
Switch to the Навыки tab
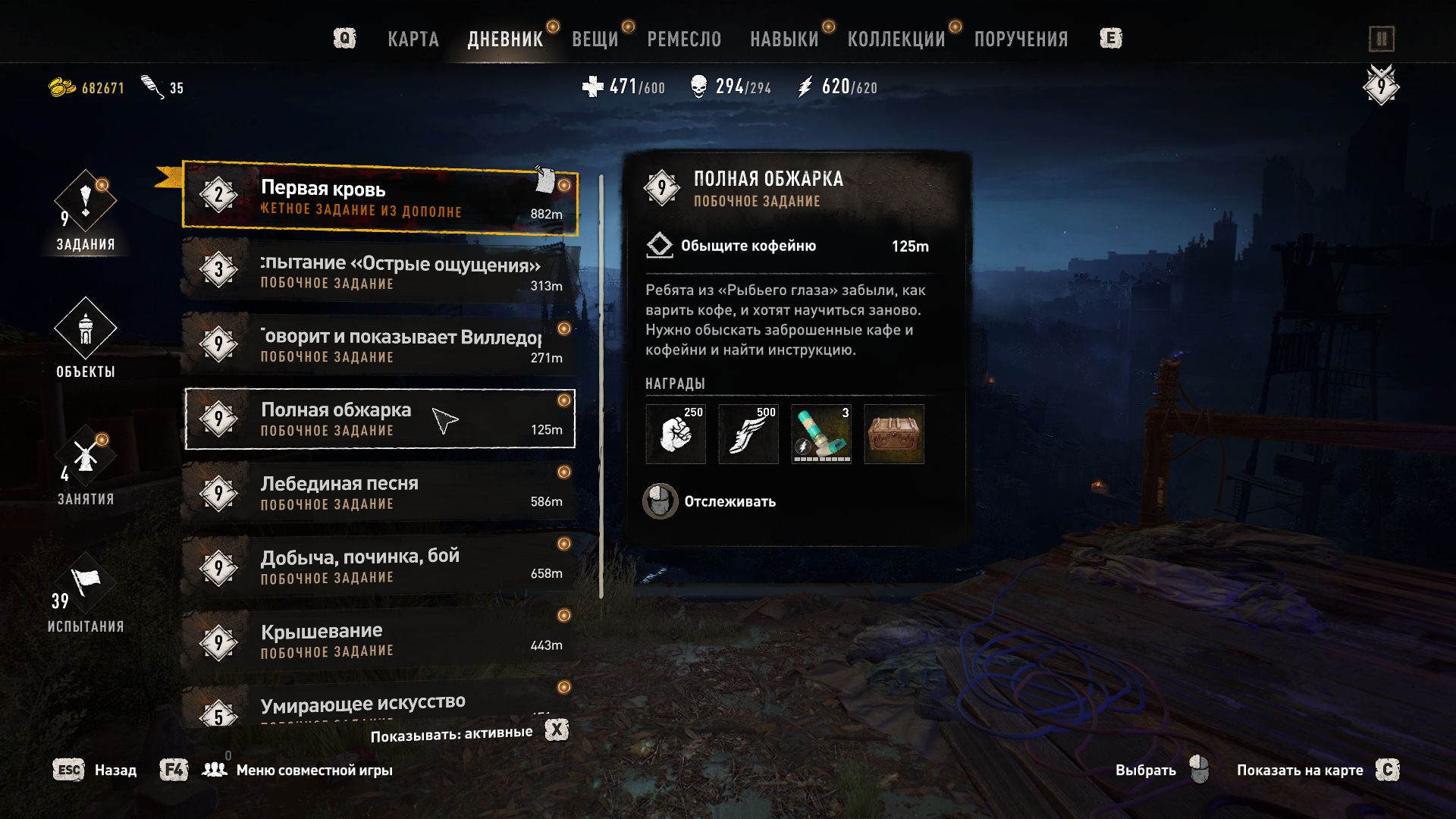784,39
